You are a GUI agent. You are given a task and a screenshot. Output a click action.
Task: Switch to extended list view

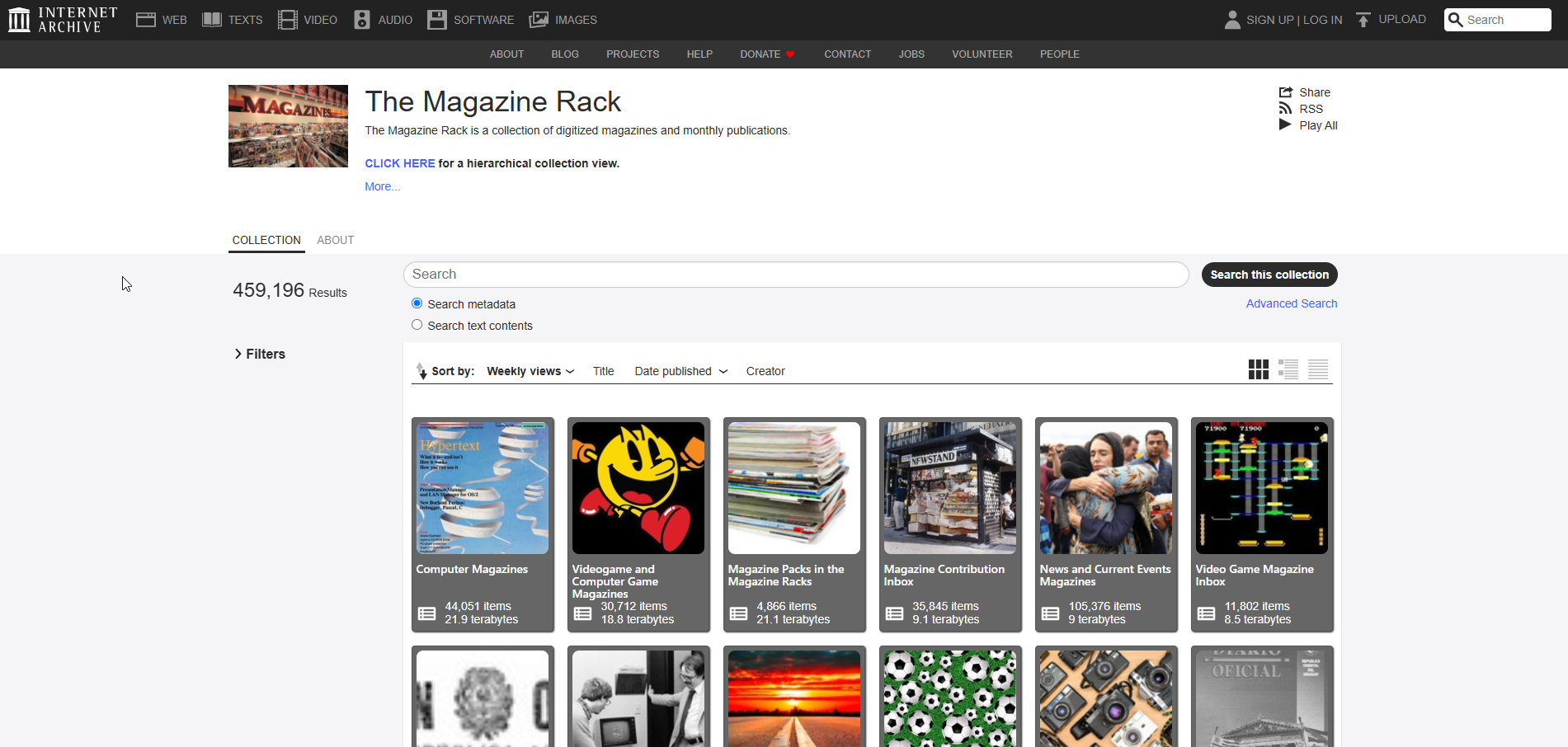pyautogui.click(x=1288, y=369)
